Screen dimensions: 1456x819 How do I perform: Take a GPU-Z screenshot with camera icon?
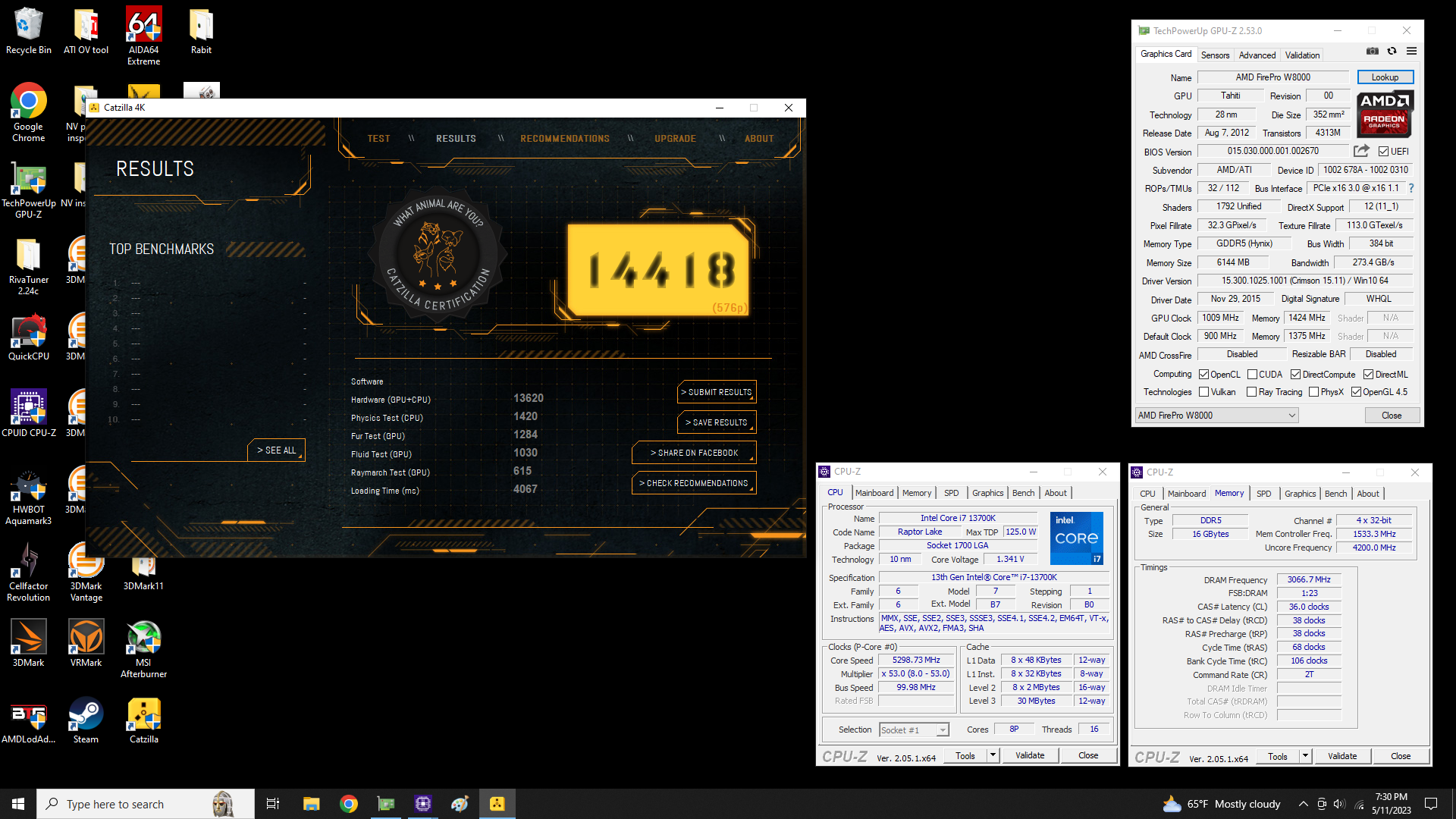[1373, 52]
